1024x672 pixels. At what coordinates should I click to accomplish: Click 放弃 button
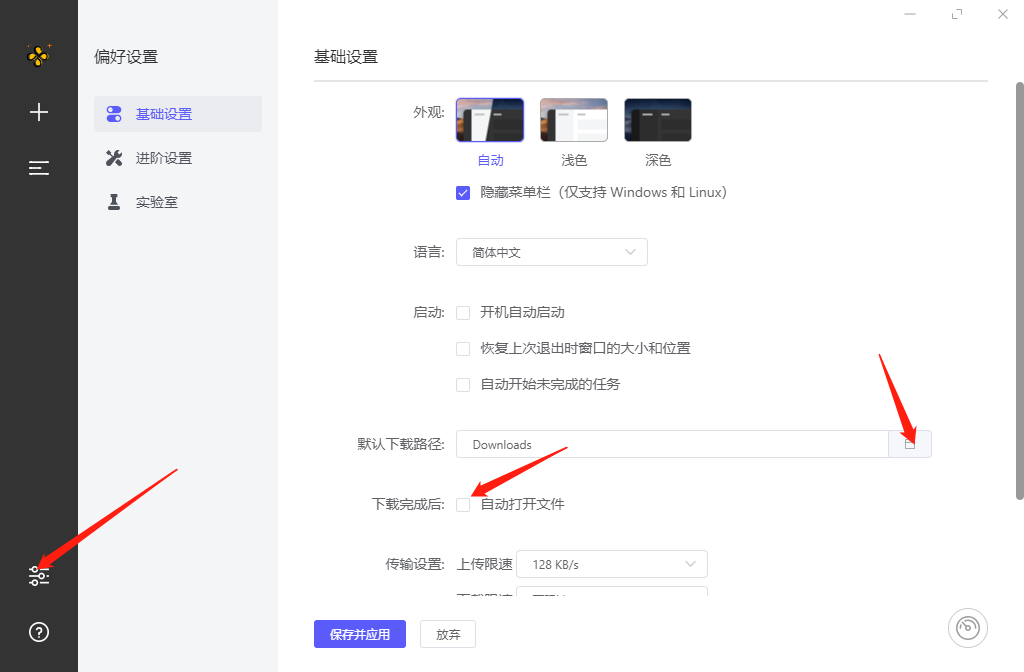pyautogui.click(x=448, y=634)
